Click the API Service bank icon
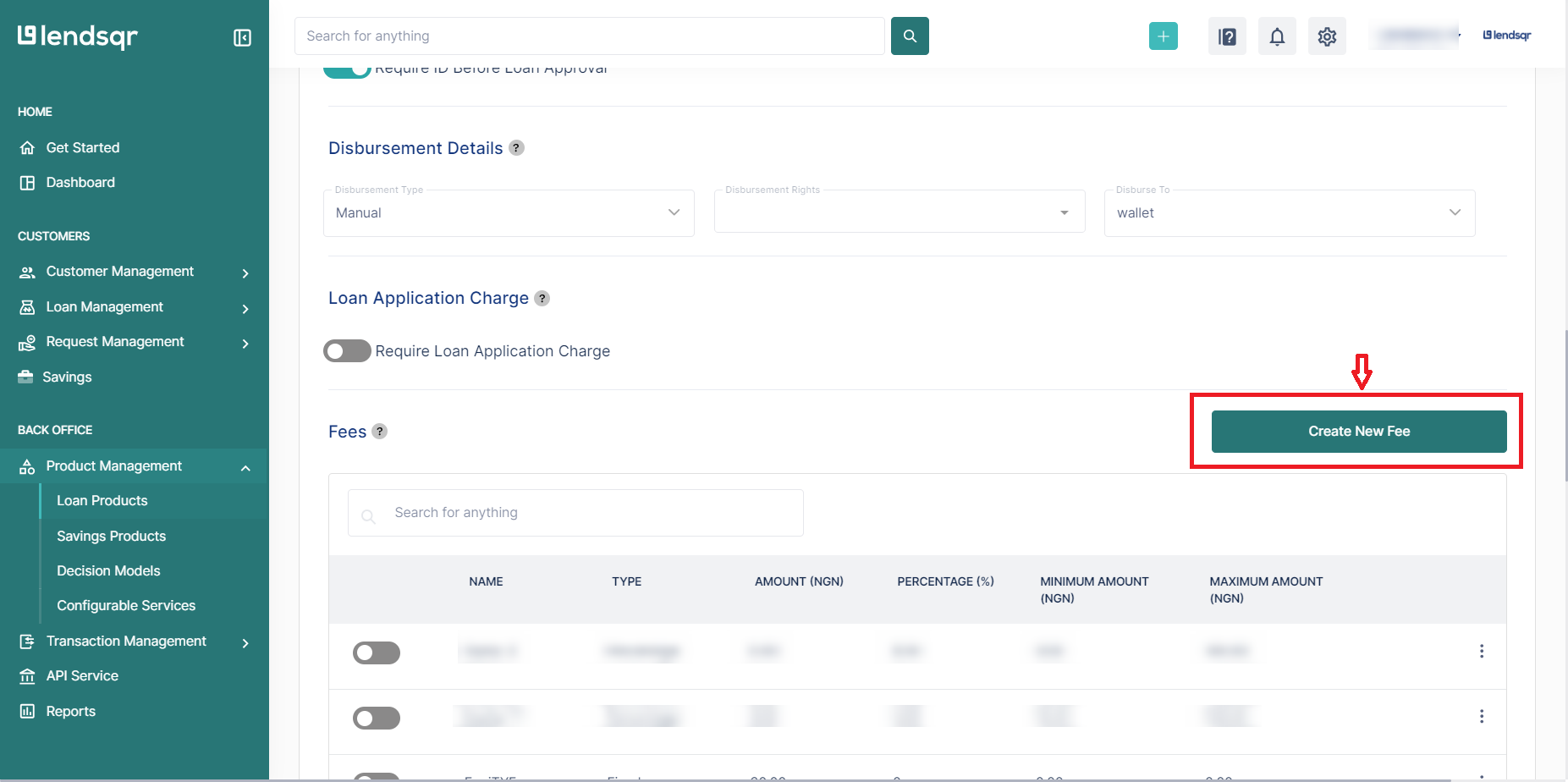This screenshot has width=1568, height=782. 27,676
